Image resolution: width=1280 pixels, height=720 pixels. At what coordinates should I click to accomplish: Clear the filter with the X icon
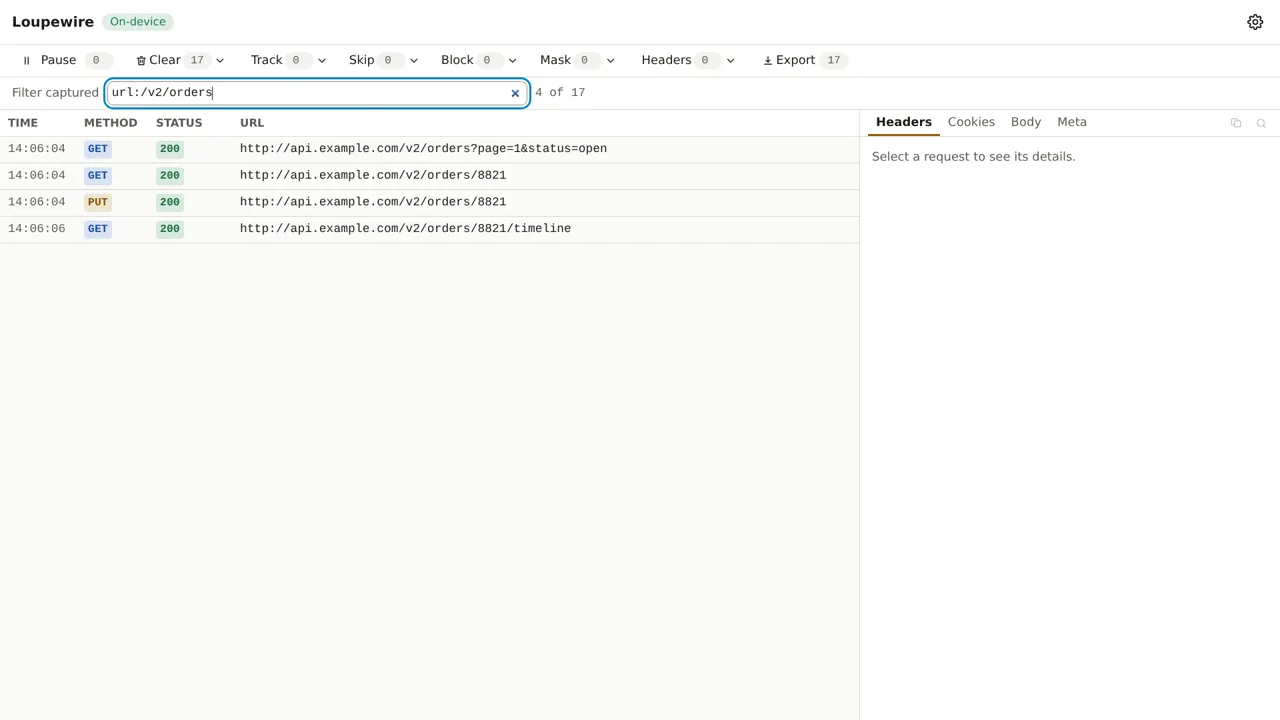coord(515,93)
